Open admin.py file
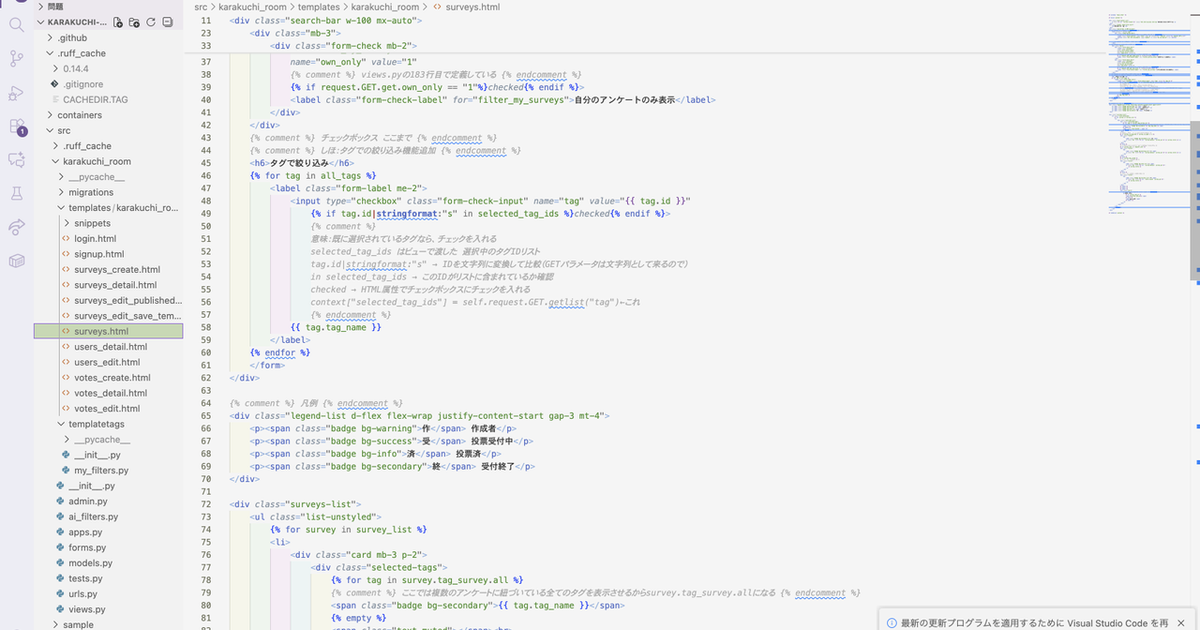The height and width of the screenshot is (630, 1200). point(88,501)
